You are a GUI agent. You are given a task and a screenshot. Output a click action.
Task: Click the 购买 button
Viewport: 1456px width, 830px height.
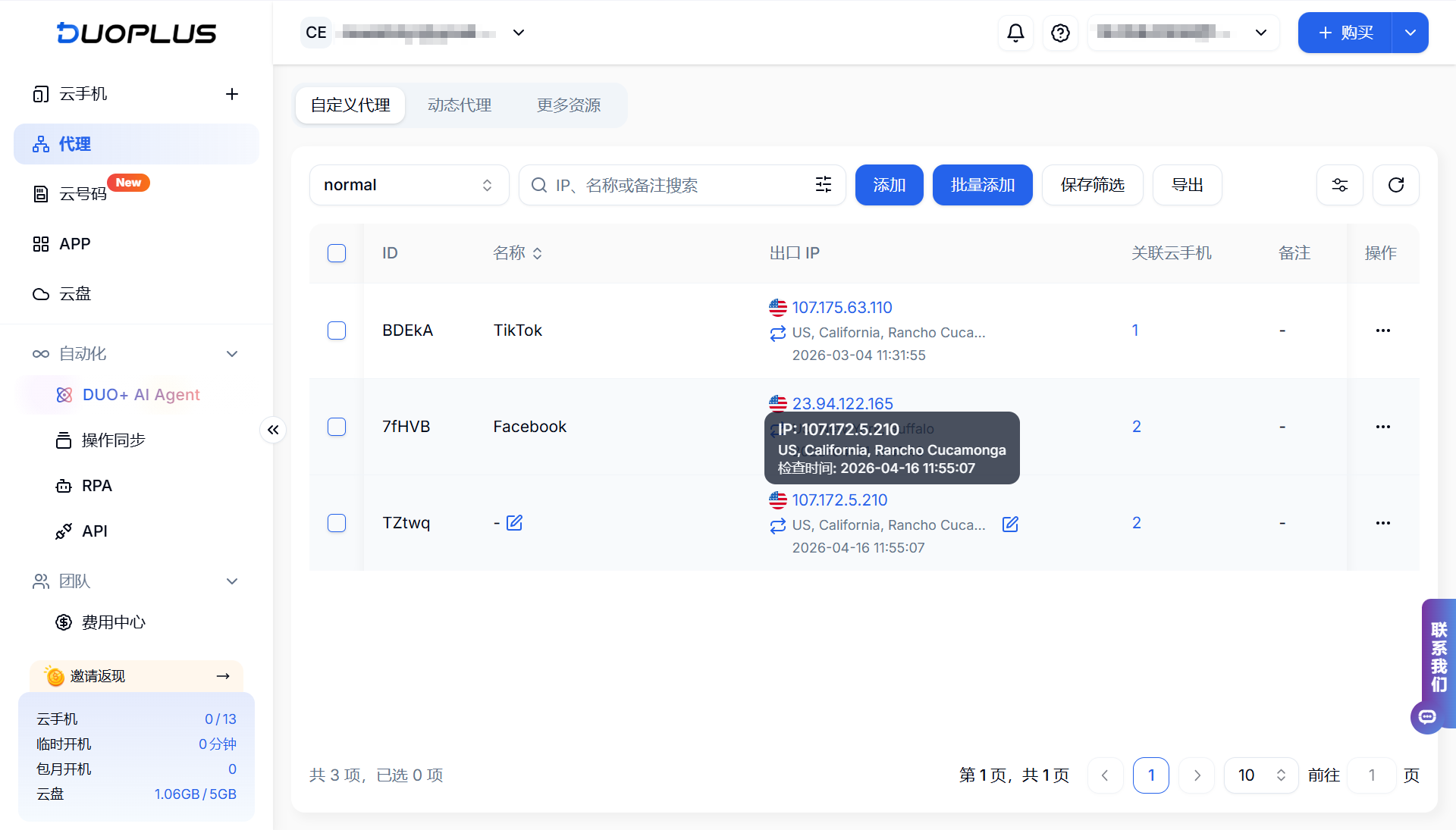coord(1345,33)
